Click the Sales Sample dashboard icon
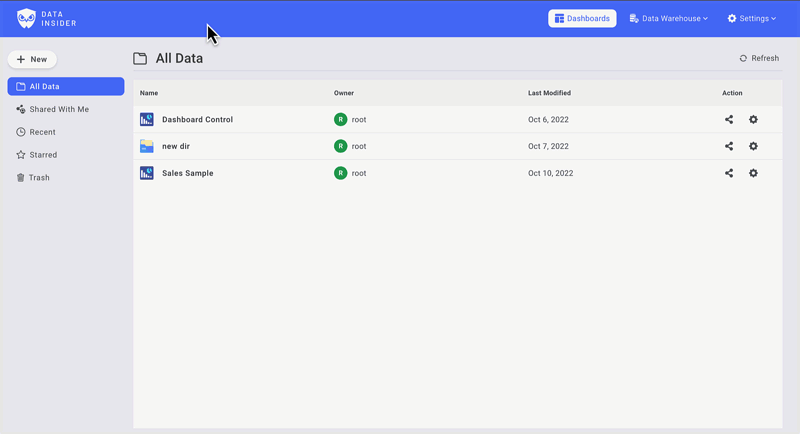 pyautogui.click(x=147, y=174)
